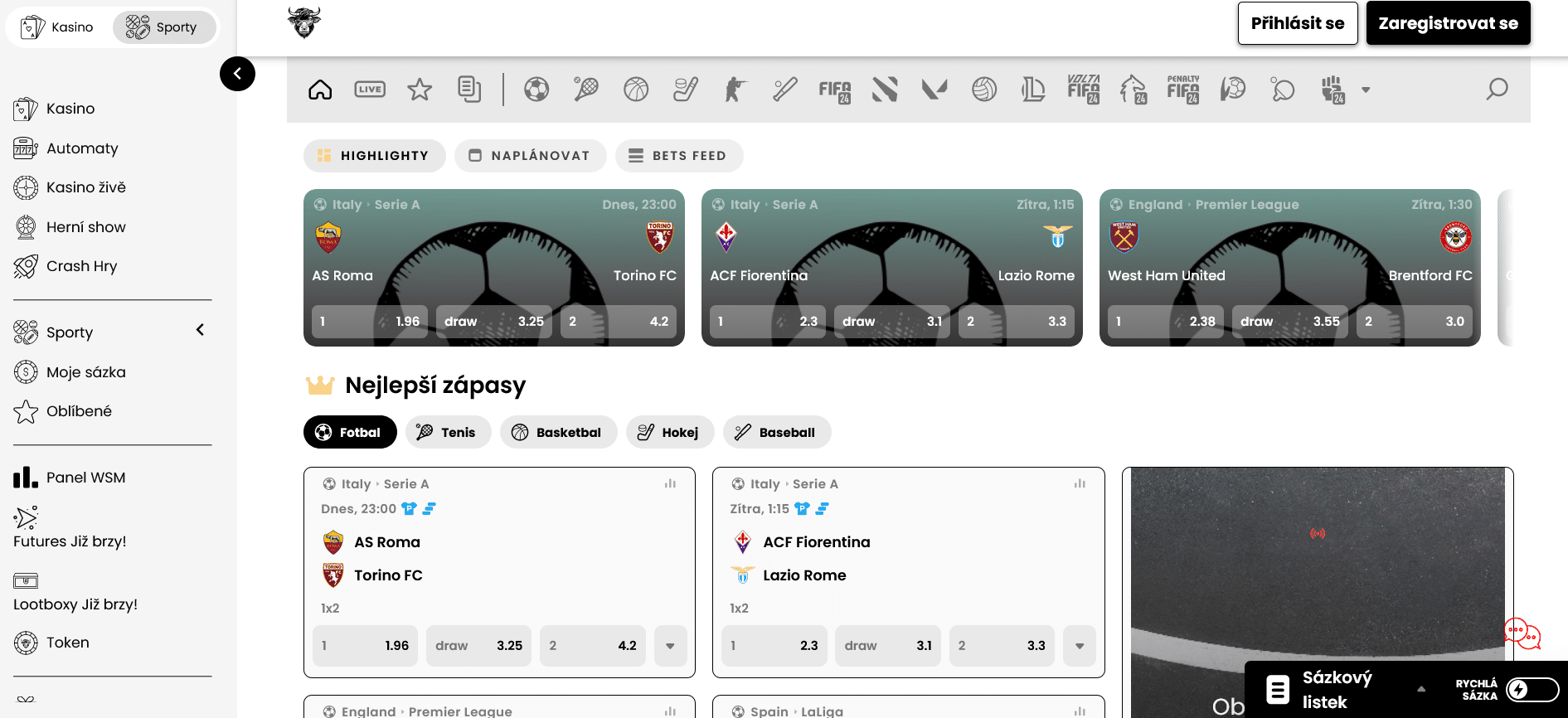Select the Penalty FIFA 24 icon
The height and width of the screenshot is (718, 1568).
1183,90
